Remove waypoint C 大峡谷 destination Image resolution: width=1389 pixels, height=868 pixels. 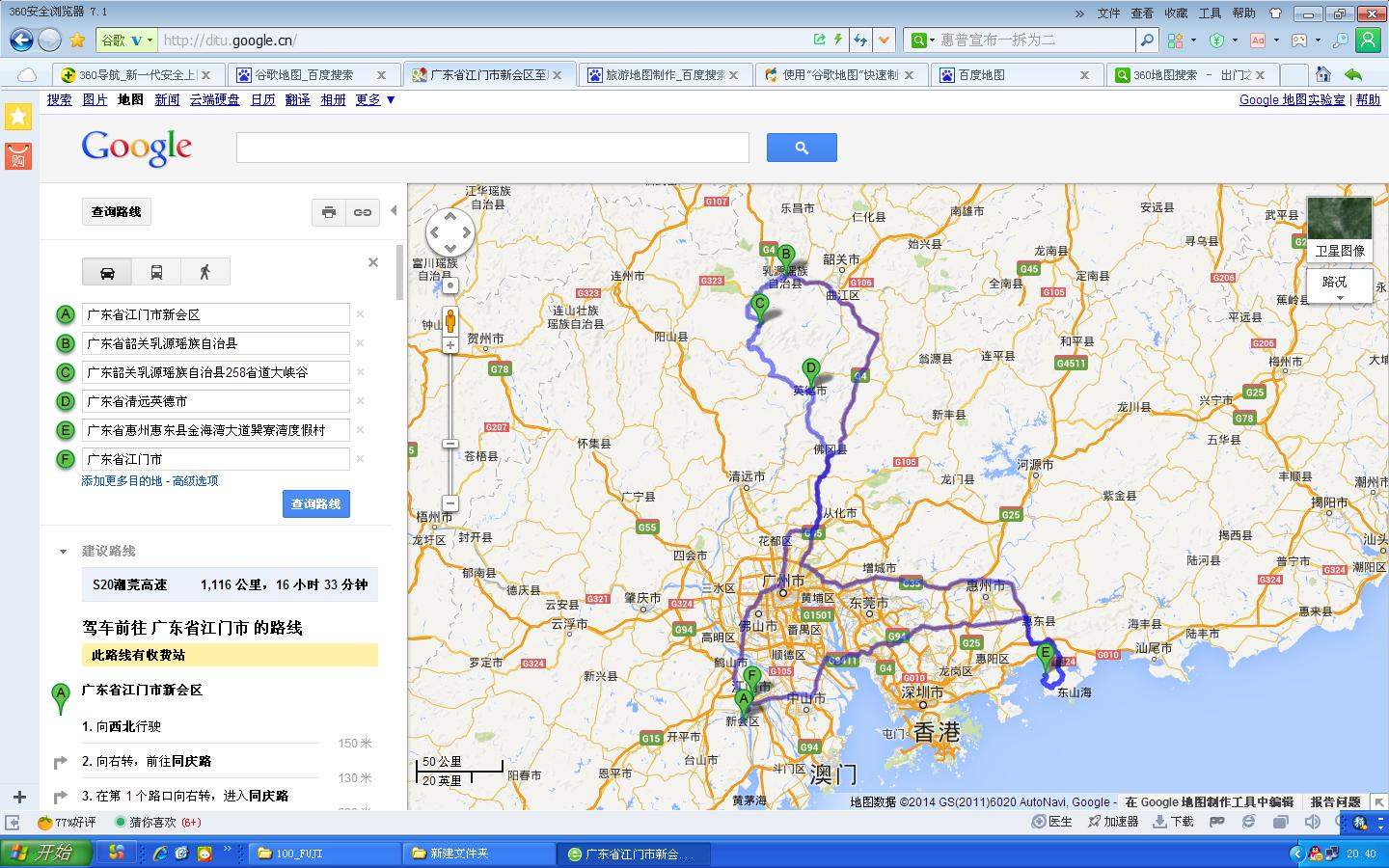(x=360, y=372)
